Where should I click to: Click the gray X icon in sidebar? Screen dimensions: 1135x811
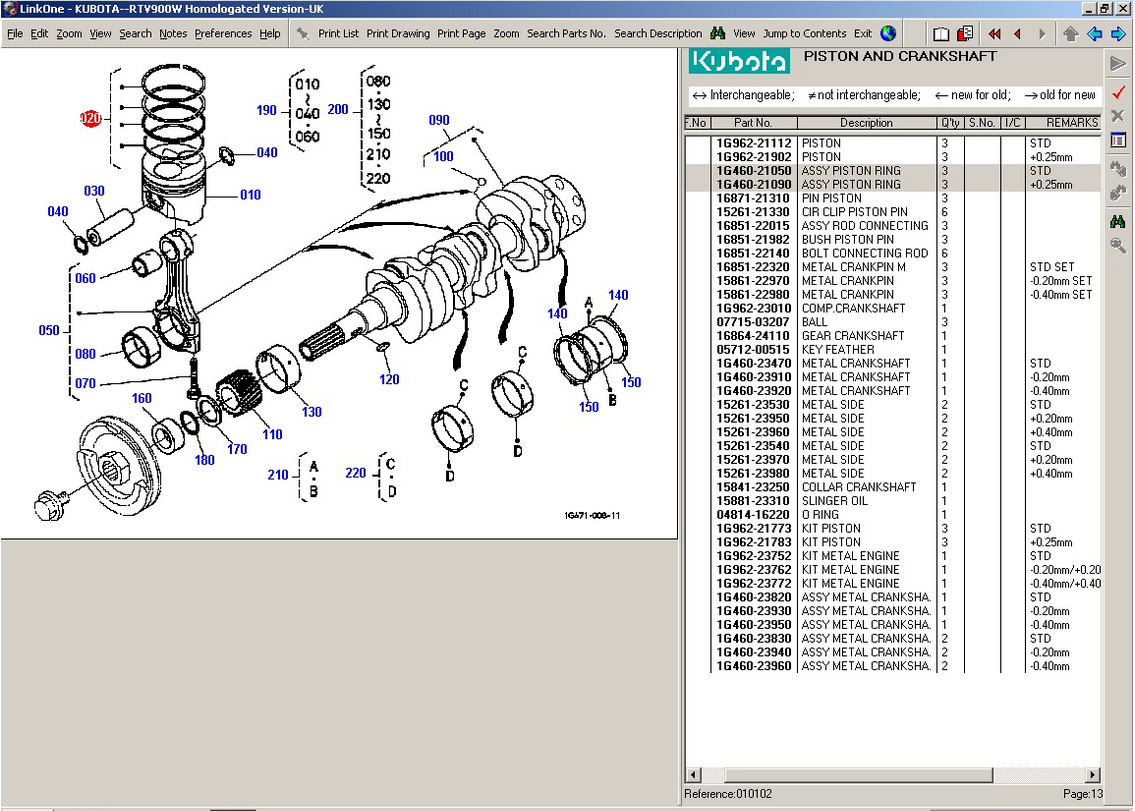point(1118,116)
